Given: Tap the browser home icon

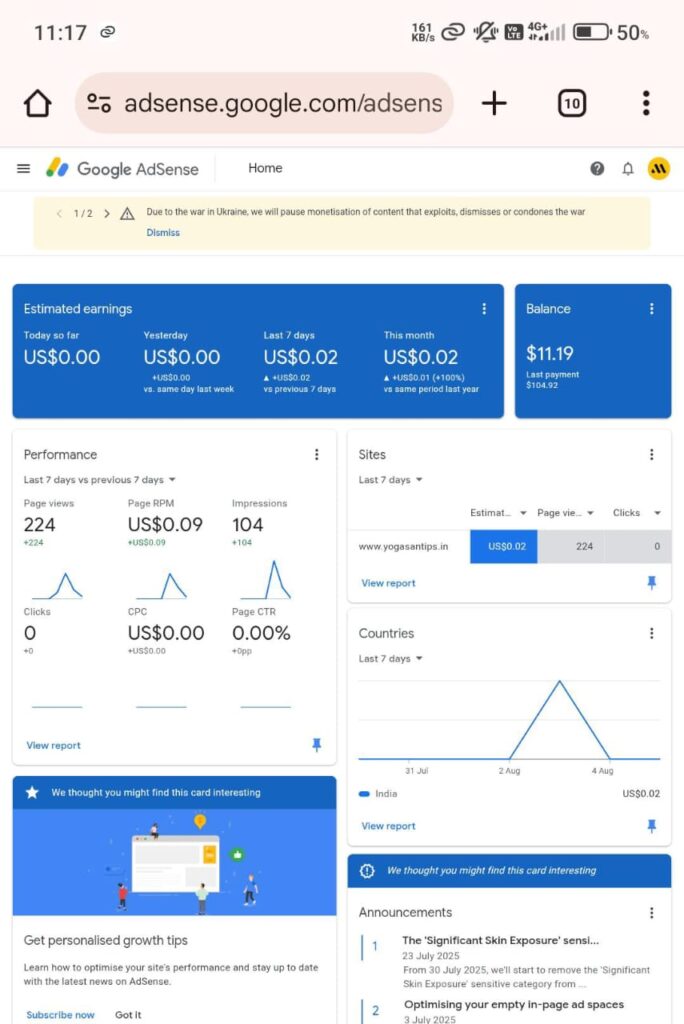Looking at the screenshot, I should 37,103.
